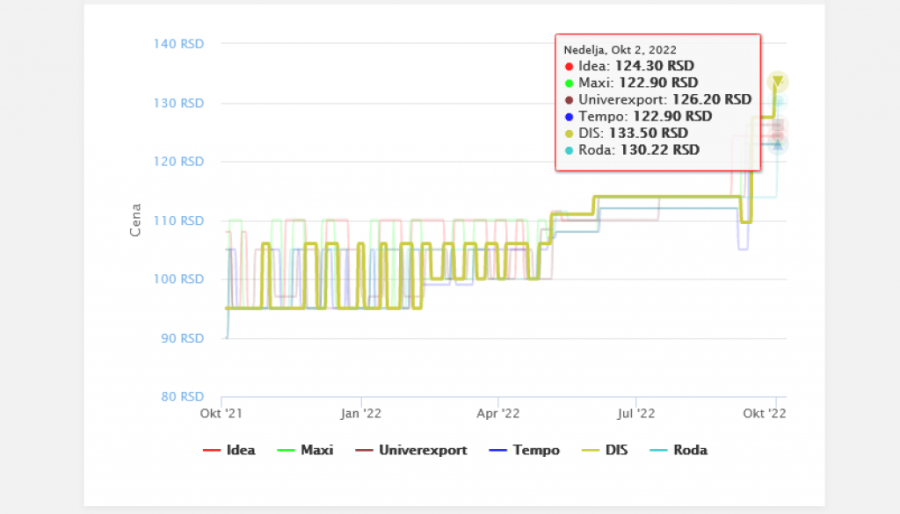Click the tooltip date header Nedelja, Okt 2

(x=618, y=49)
